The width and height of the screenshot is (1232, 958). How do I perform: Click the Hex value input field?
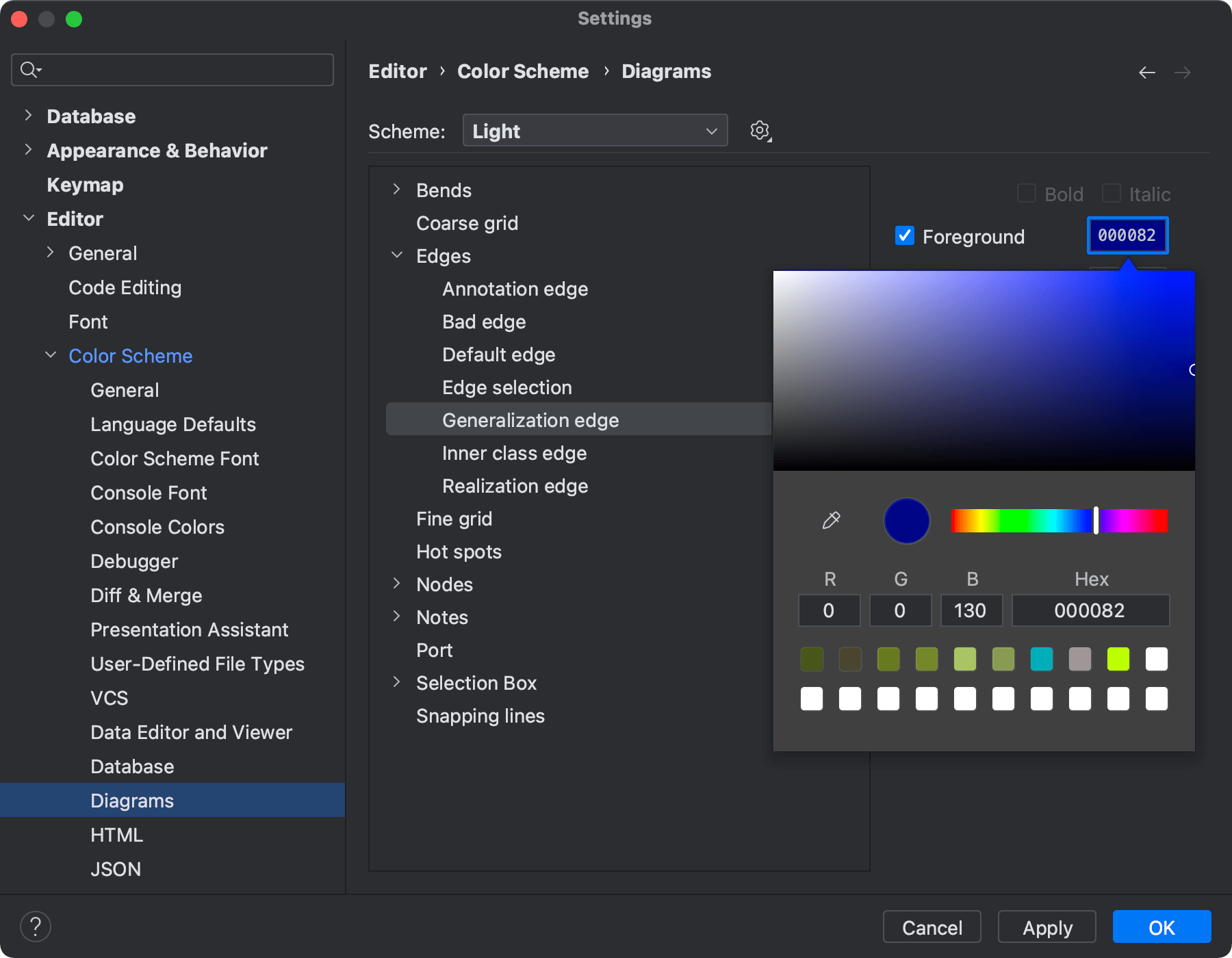[x=1090, y=610]
